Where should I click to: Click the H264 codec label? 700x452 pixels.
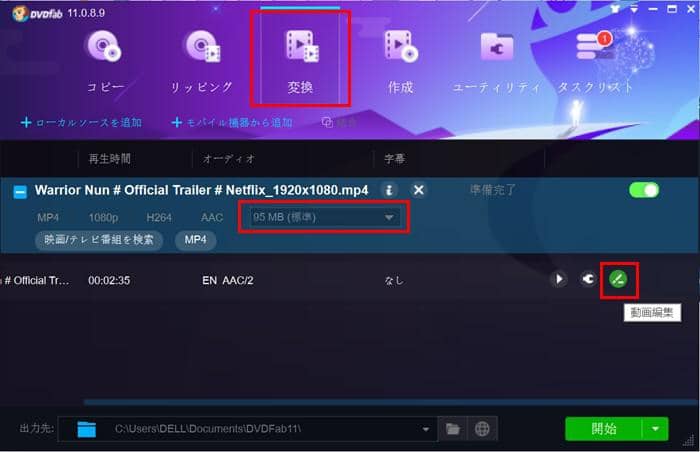[159, 218]
